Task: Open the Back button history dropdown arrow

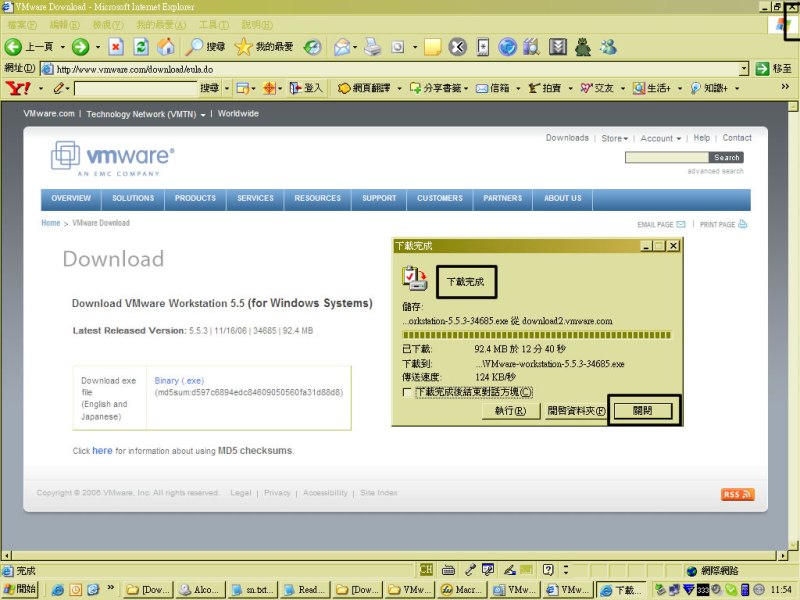Action: pos(63,47)
